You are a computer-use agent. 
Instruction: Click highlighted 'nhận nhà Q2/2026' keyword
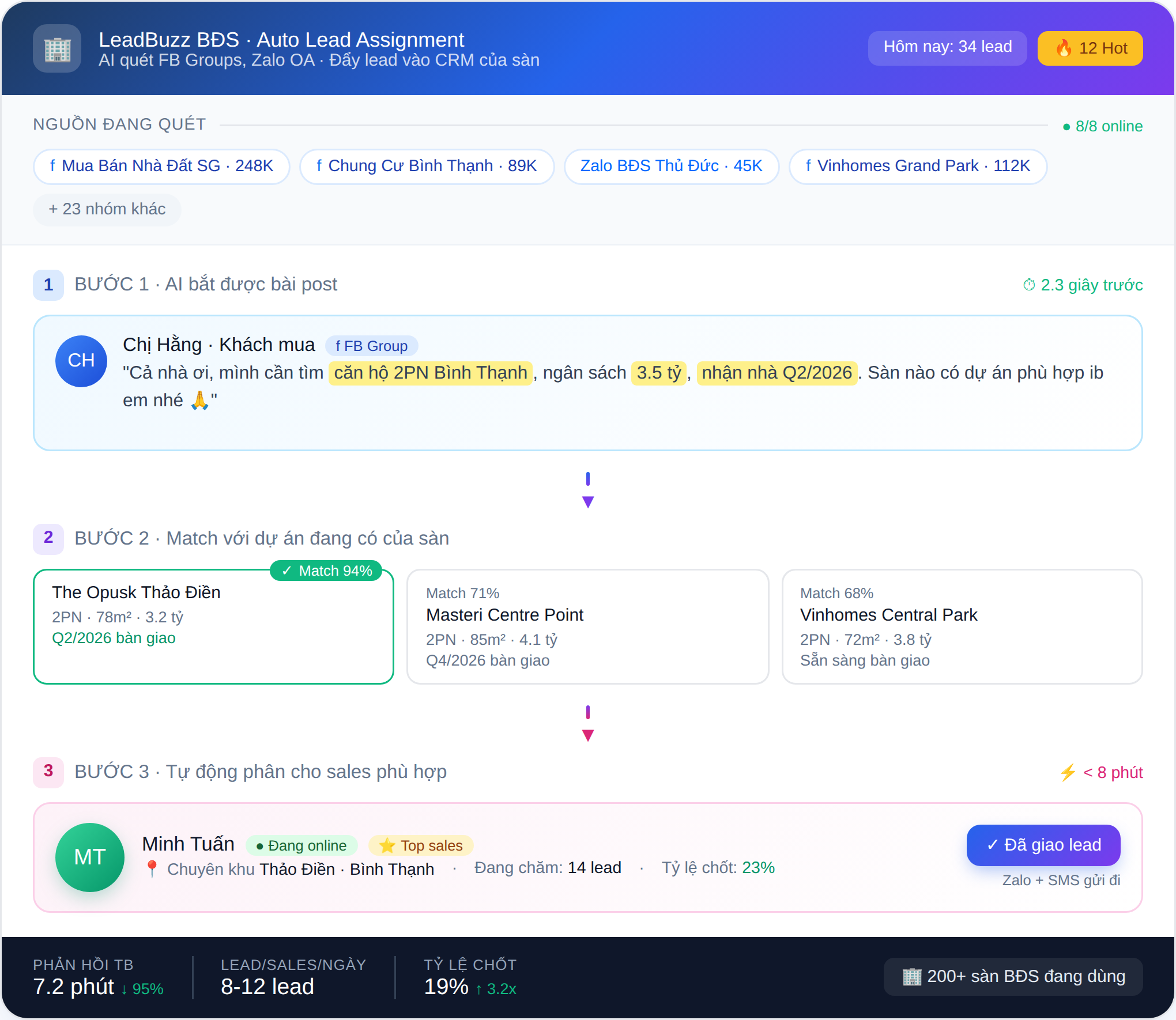[x=777, y=373]
